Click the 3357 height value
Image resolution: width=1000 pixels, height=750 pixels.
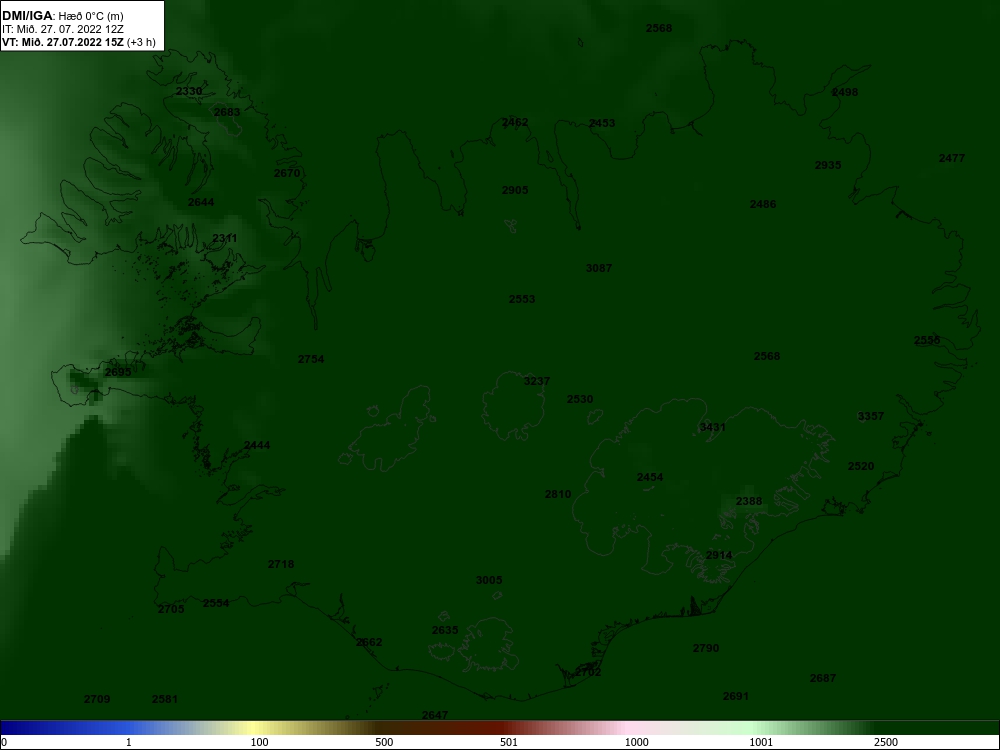871,416
